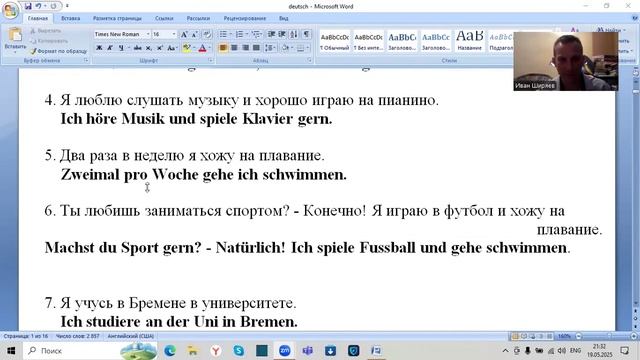Click the Вставить paste clipboard icon

click(x=15, y=35)
